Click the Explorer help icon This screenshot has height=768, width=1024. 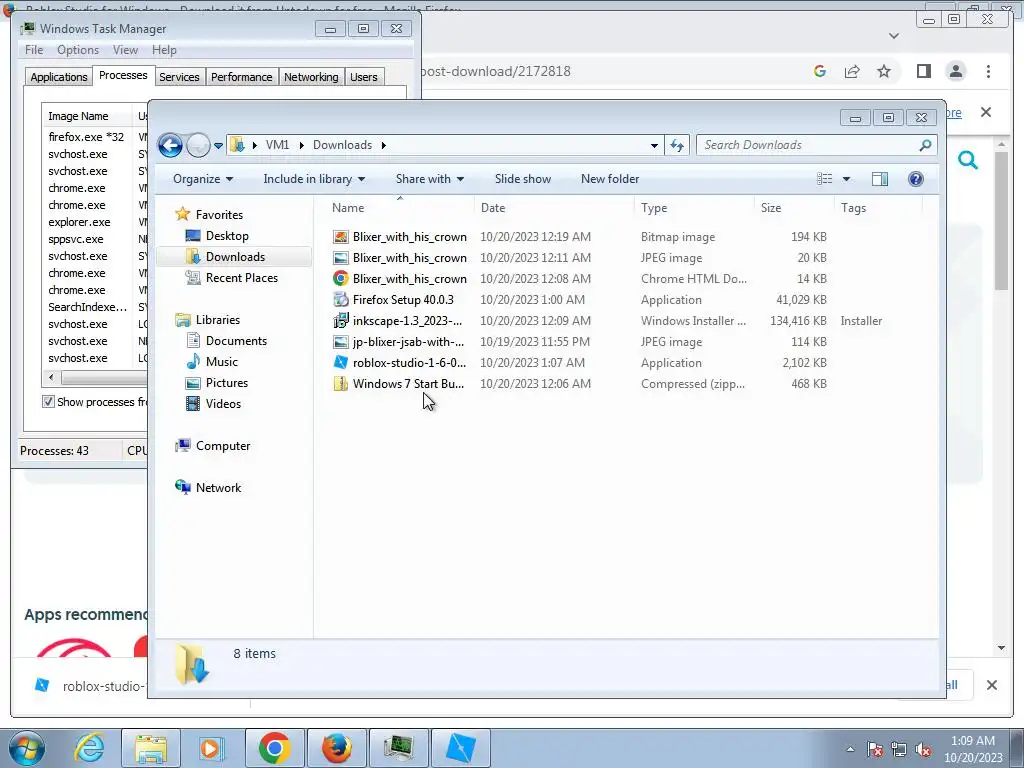point(916,179)
